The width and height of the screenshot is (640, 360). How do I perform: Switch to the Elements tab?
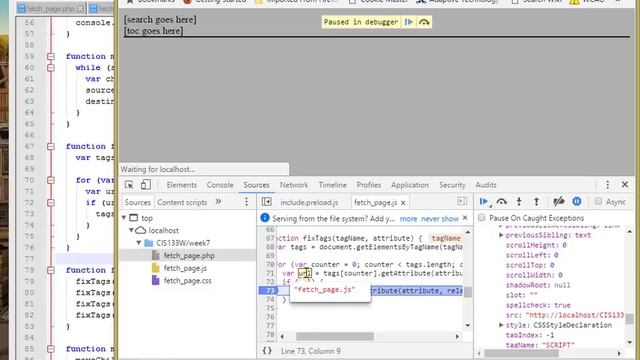[182, 185]
